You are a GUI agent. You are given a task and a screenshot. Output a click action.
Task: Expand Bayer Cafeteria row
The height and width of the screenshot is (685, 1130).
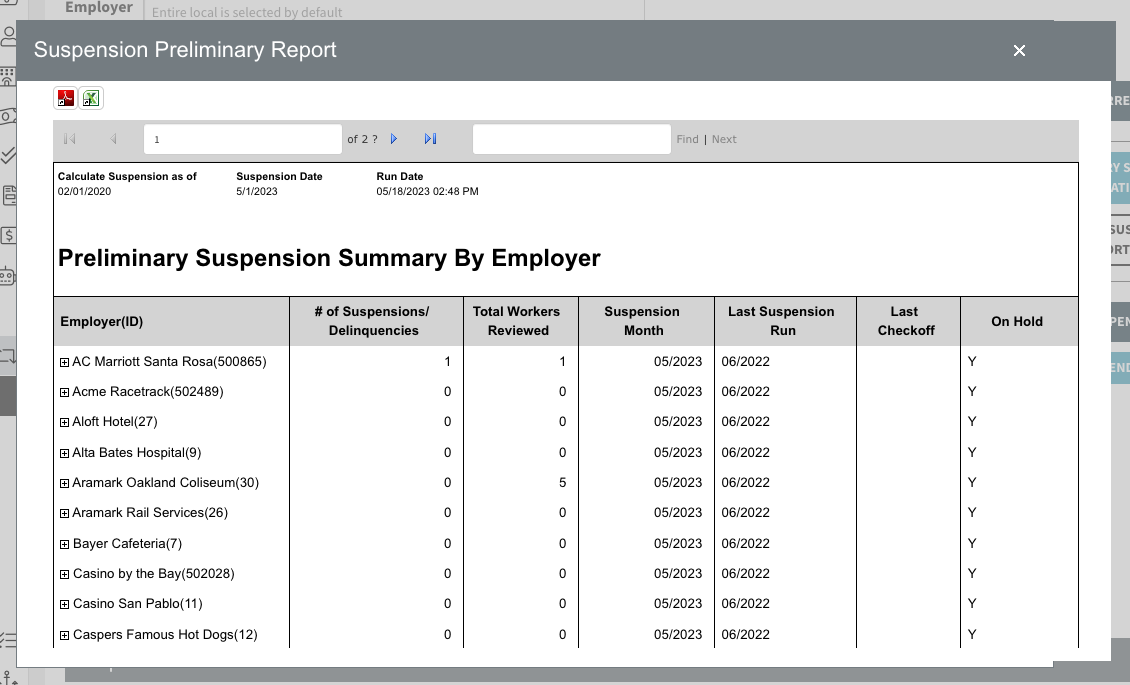(x=64, y=545)
